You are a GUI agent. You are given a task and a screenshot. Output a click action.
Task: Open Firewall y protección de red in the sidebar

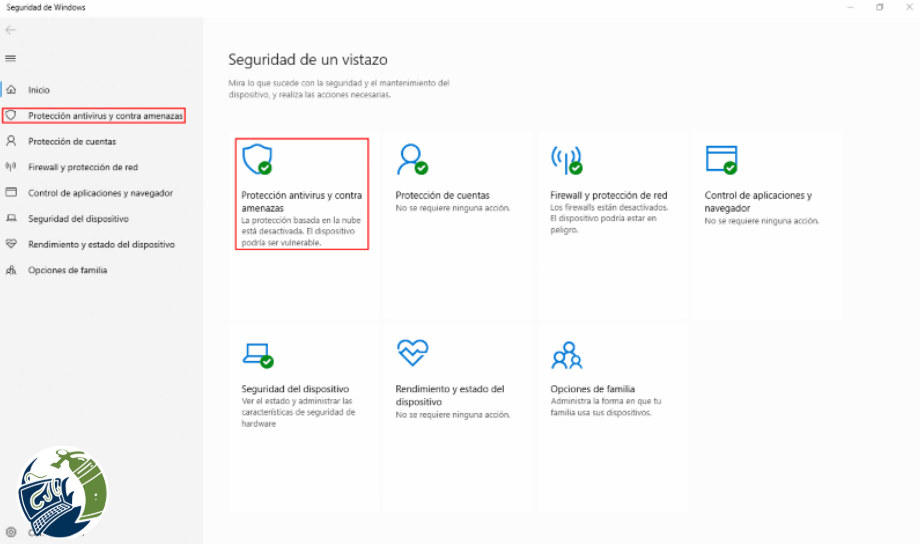pos(83,167)
